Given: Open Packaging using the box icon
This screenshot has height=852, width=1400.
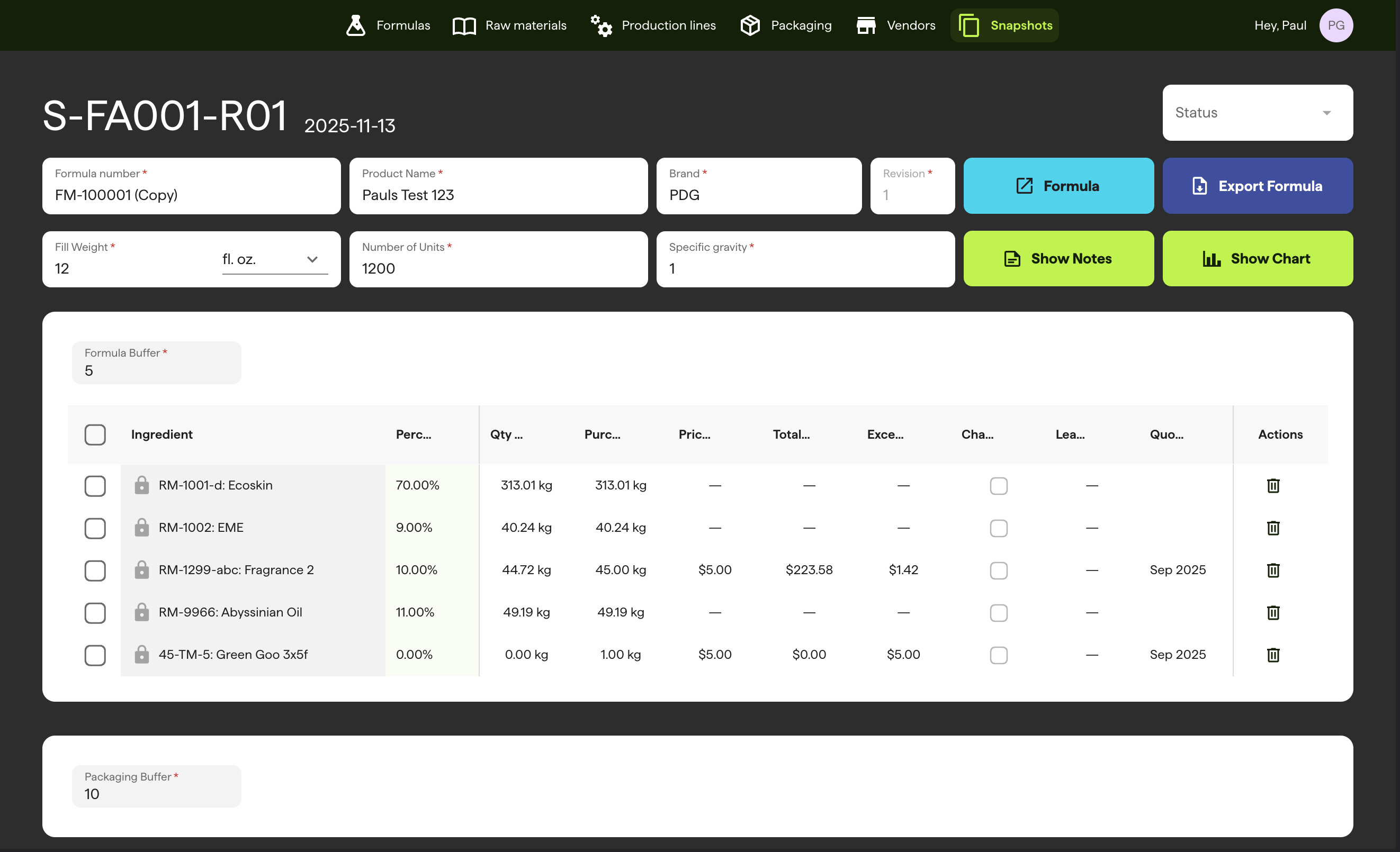Looking at the screenshot, I should pyautogui.click(x=750, y=25).
